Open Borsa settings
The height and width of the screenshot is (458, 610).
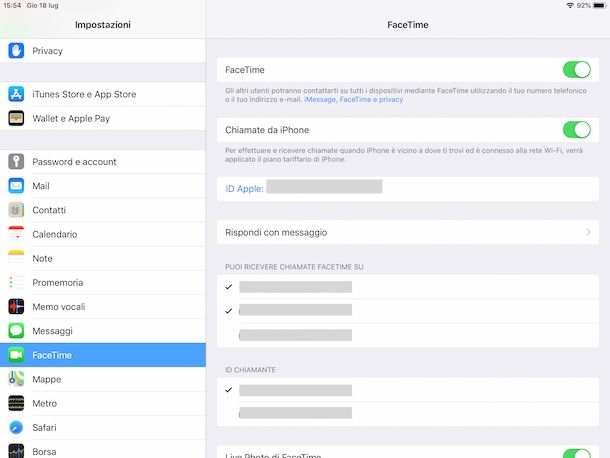click(103, 449)
